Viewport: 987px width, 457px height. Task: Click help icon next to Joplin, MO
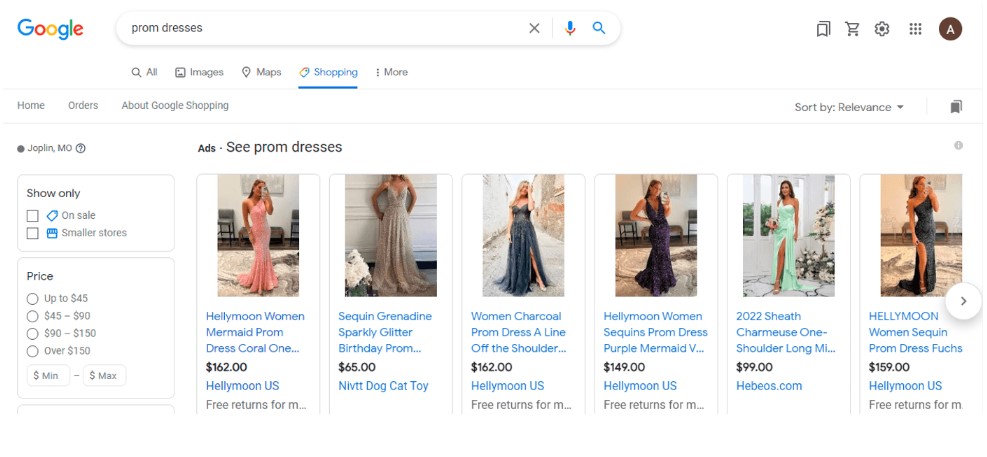[x=81, y=149]
